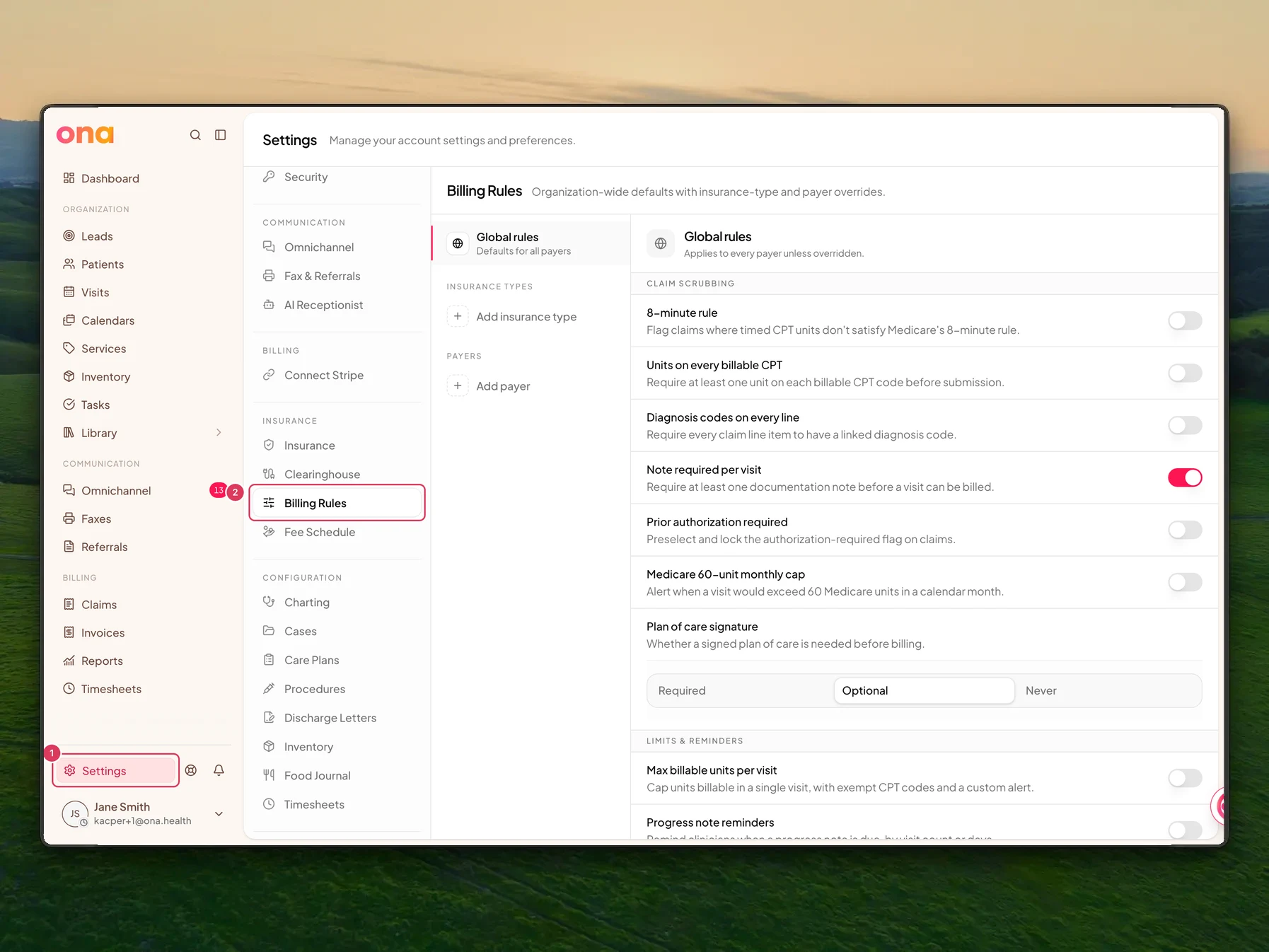Open Timesheets under Configuration

(337, 804)
